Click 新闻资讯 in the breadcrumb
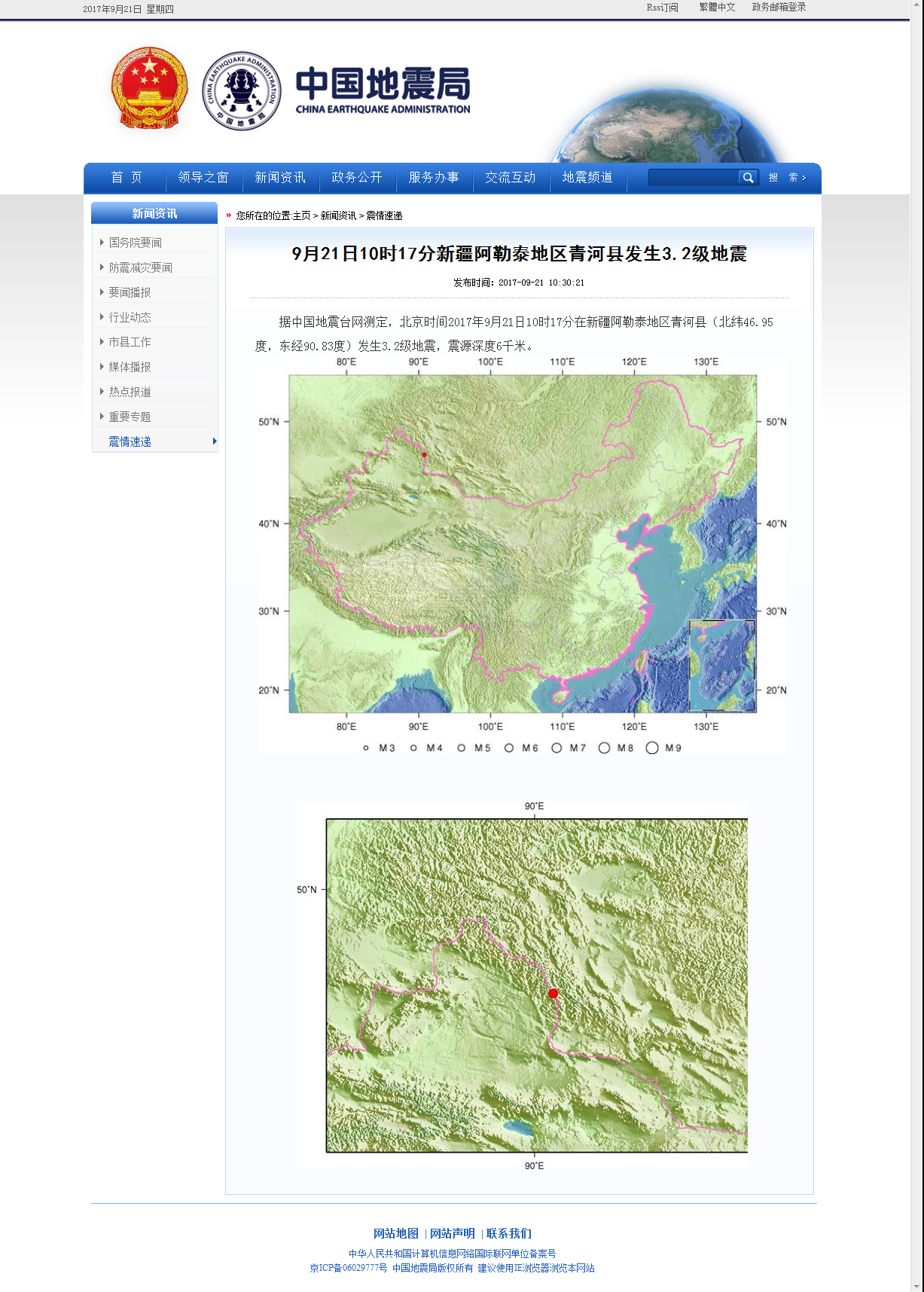Viewport: 924px width, 1292px height. 338,215
